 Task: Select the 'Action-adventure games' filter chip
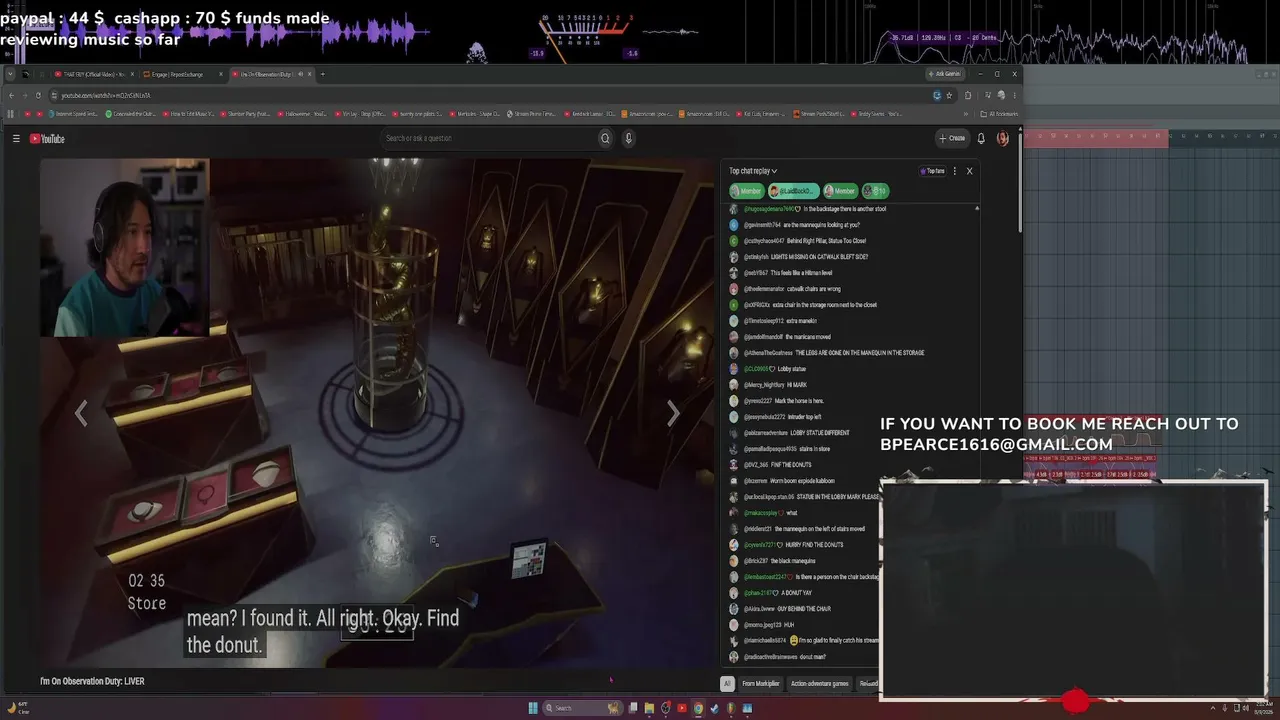(819, 684)
